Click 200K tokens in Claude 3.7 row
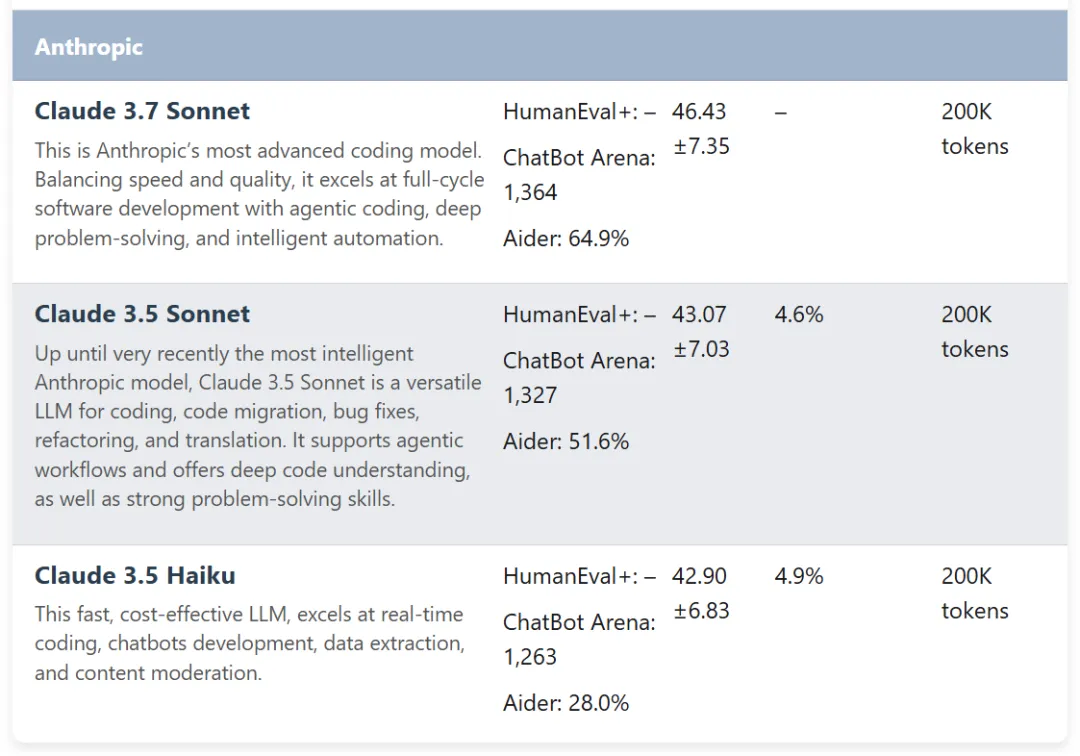 coord(975,129)
